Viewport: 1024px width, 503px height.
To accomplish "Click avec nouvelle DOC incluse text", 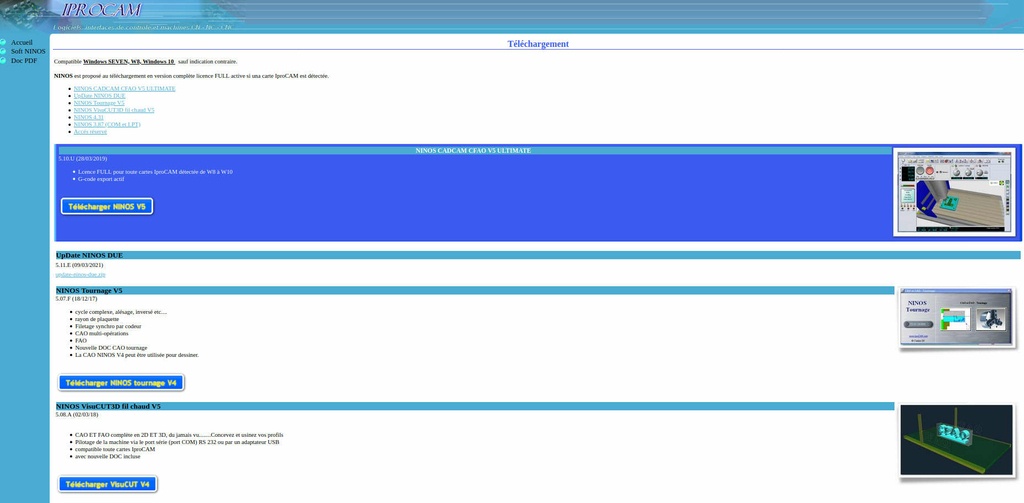I will (108, 457).
